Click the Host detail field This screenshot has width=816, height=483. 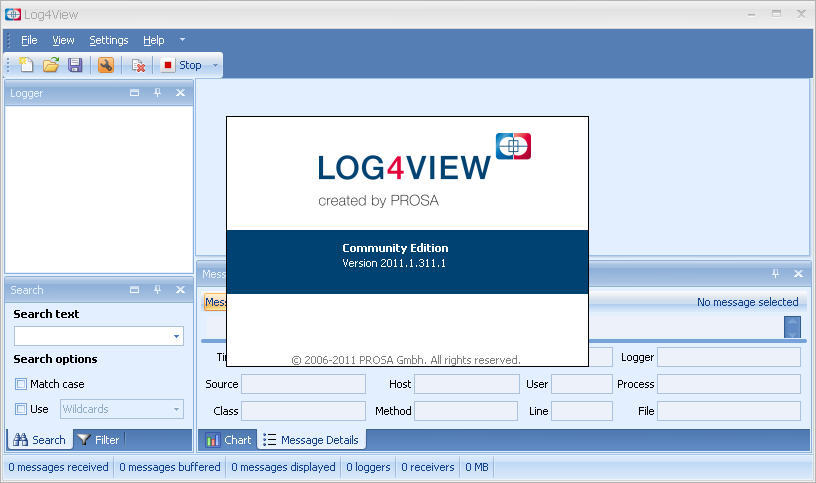click(x=466, y=384)
